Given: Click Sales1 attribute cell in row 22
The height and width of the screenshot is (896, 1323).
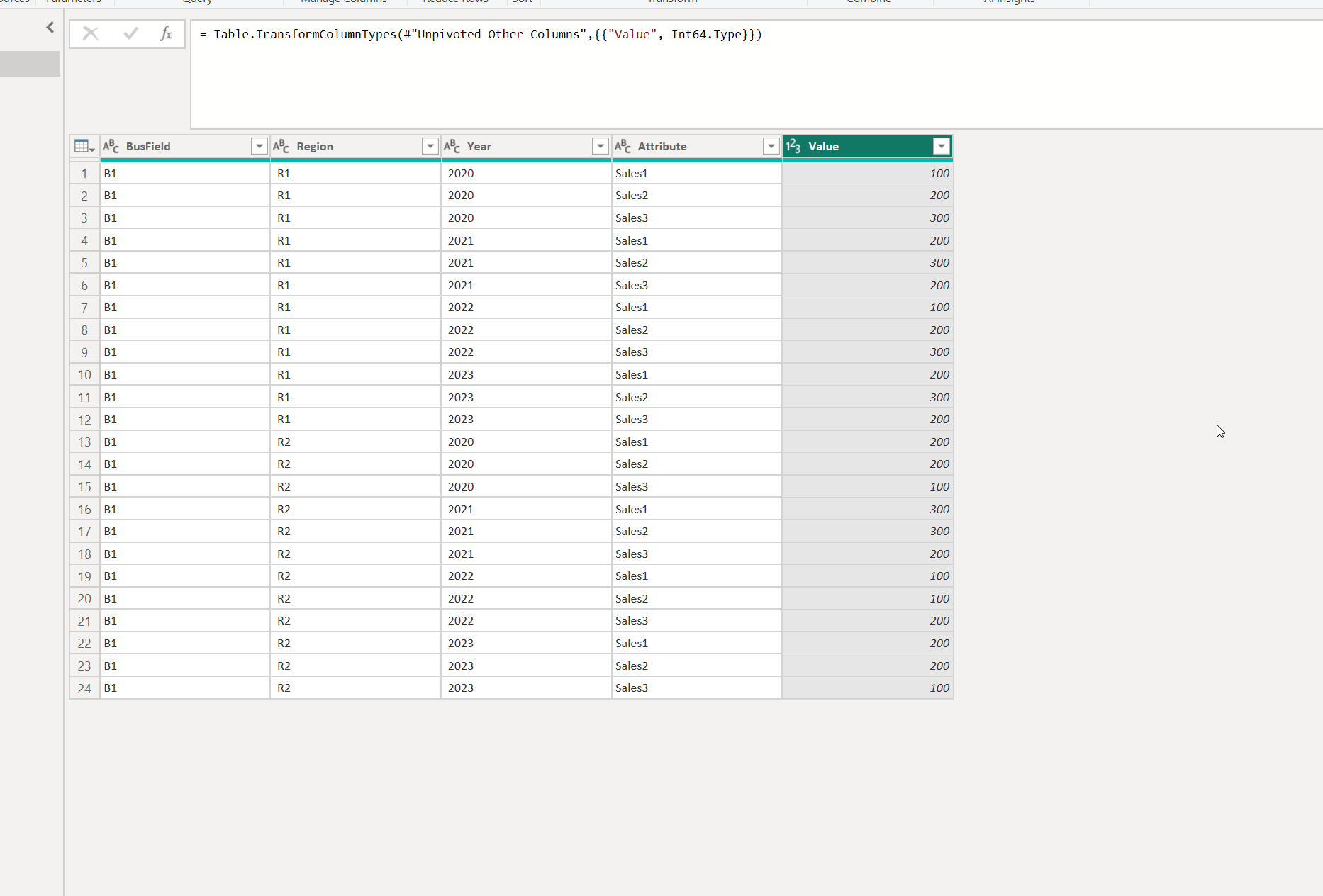Looking at the screenshot, I should (697, 643).
